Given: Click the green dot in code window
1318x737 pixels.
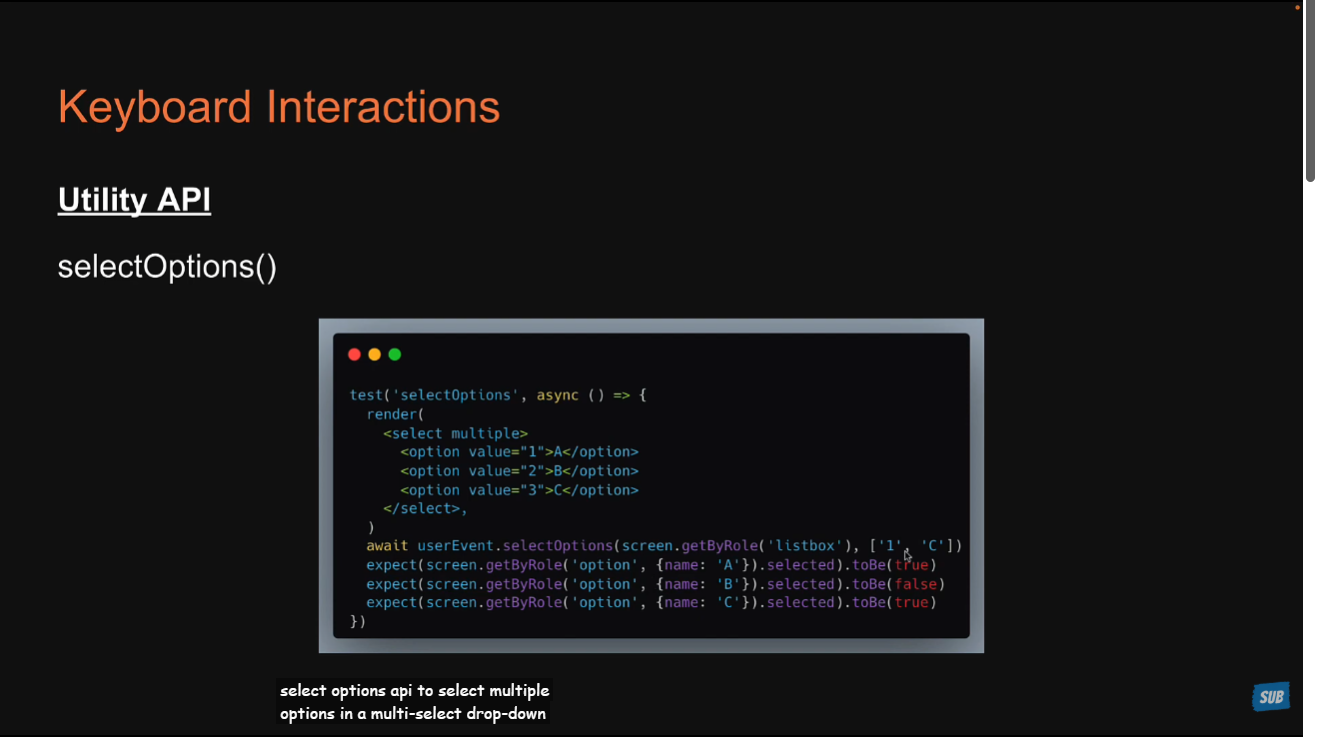Looking at the screenshot, I should point(395,355).
